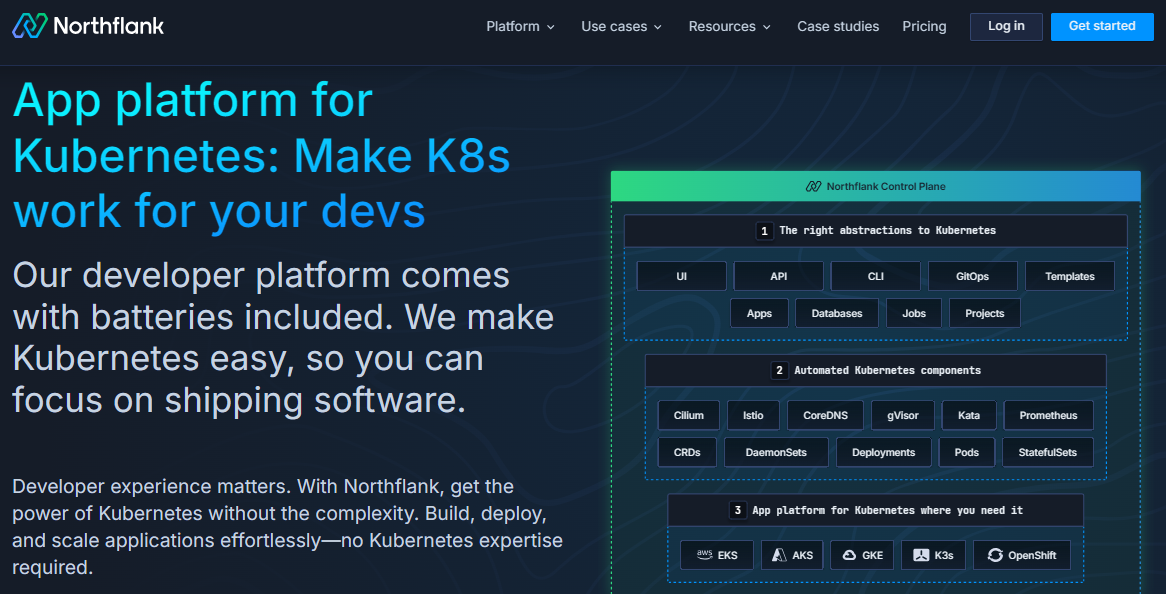Screen dimensions: 1166x594
Task: Click the Northflank Control Plane logo icon
Action: pos(814,187)
